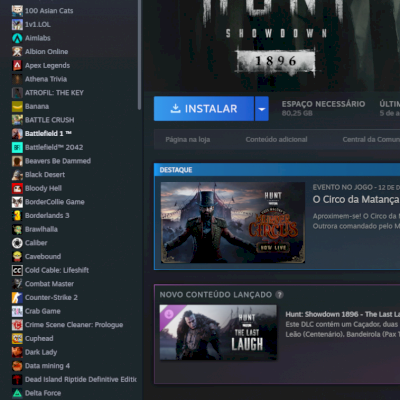Image resolution: width=400 pixels, height=400 pixels.
Task: Select the Aimlabs icon
Action: tap(17, 38)
